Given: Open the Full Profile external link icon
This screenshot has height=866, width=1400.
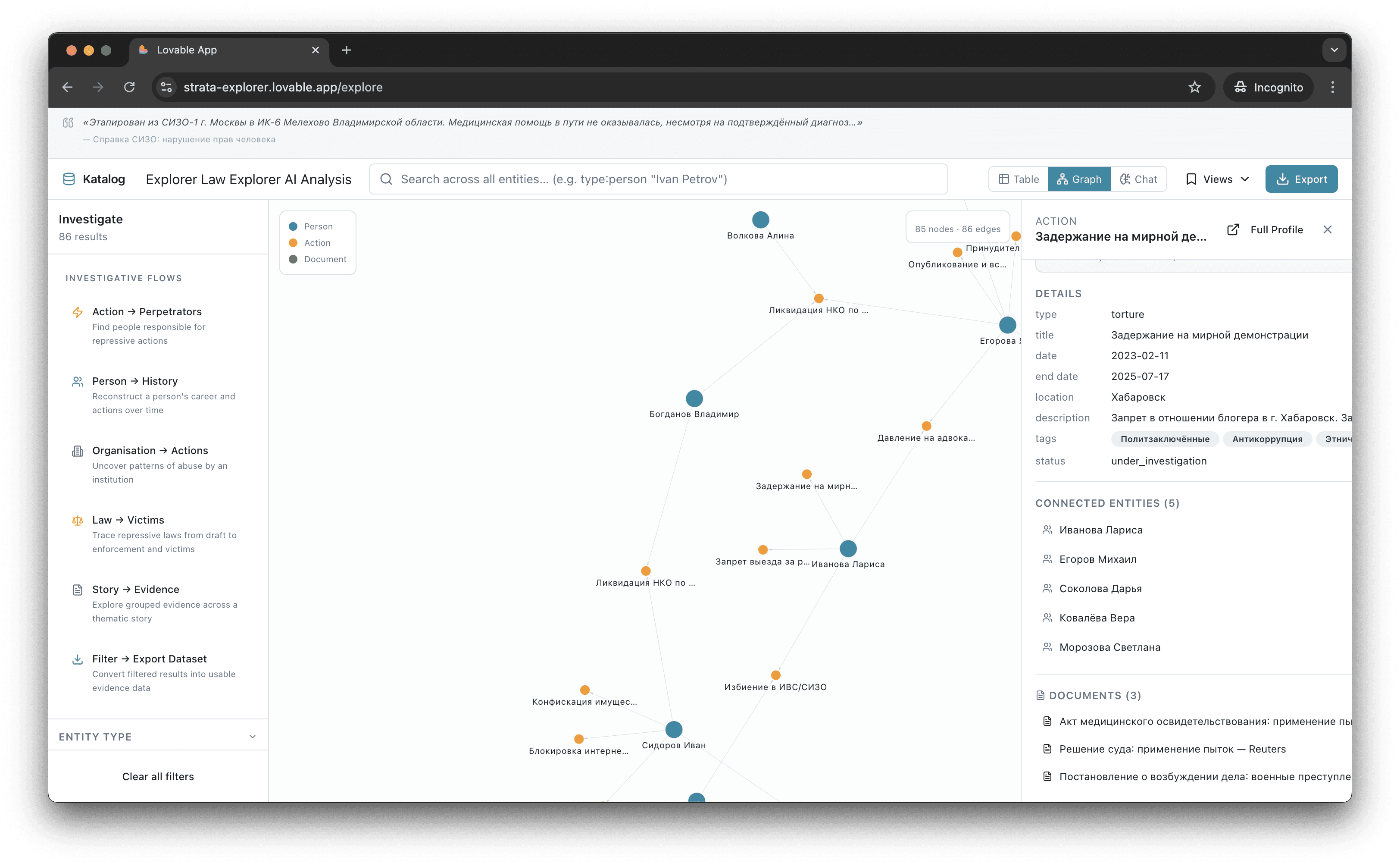Looking at the screenshot, I should (x=1233, y=230).
